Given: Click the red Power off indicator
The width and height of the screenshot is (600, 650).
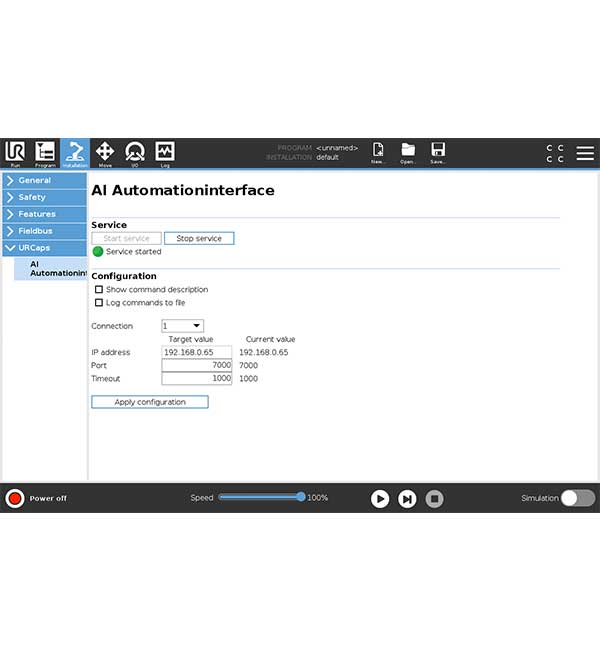Looking at the screenshot, I should pos(15,498).
